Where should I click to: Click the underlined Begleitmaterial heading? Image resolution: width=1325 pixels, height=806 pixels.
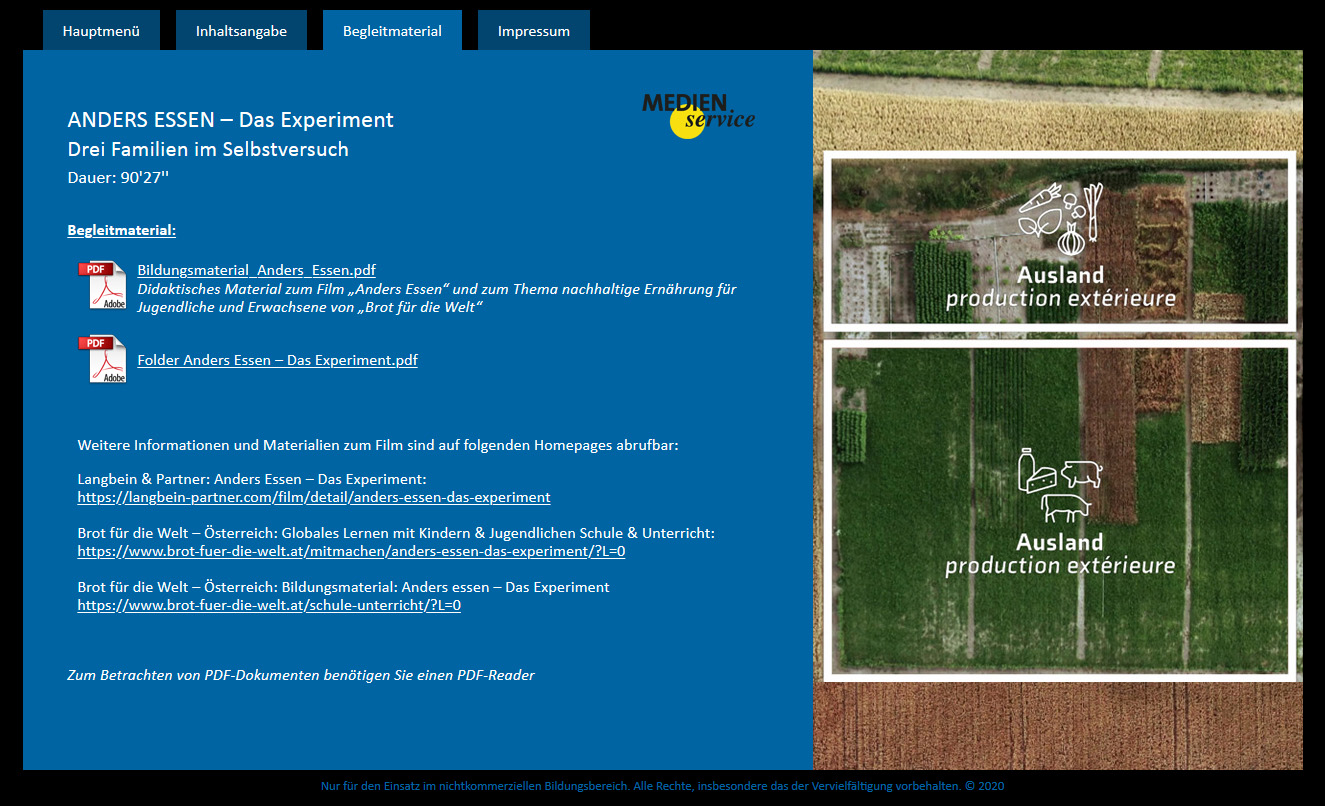tap(121, 230)
